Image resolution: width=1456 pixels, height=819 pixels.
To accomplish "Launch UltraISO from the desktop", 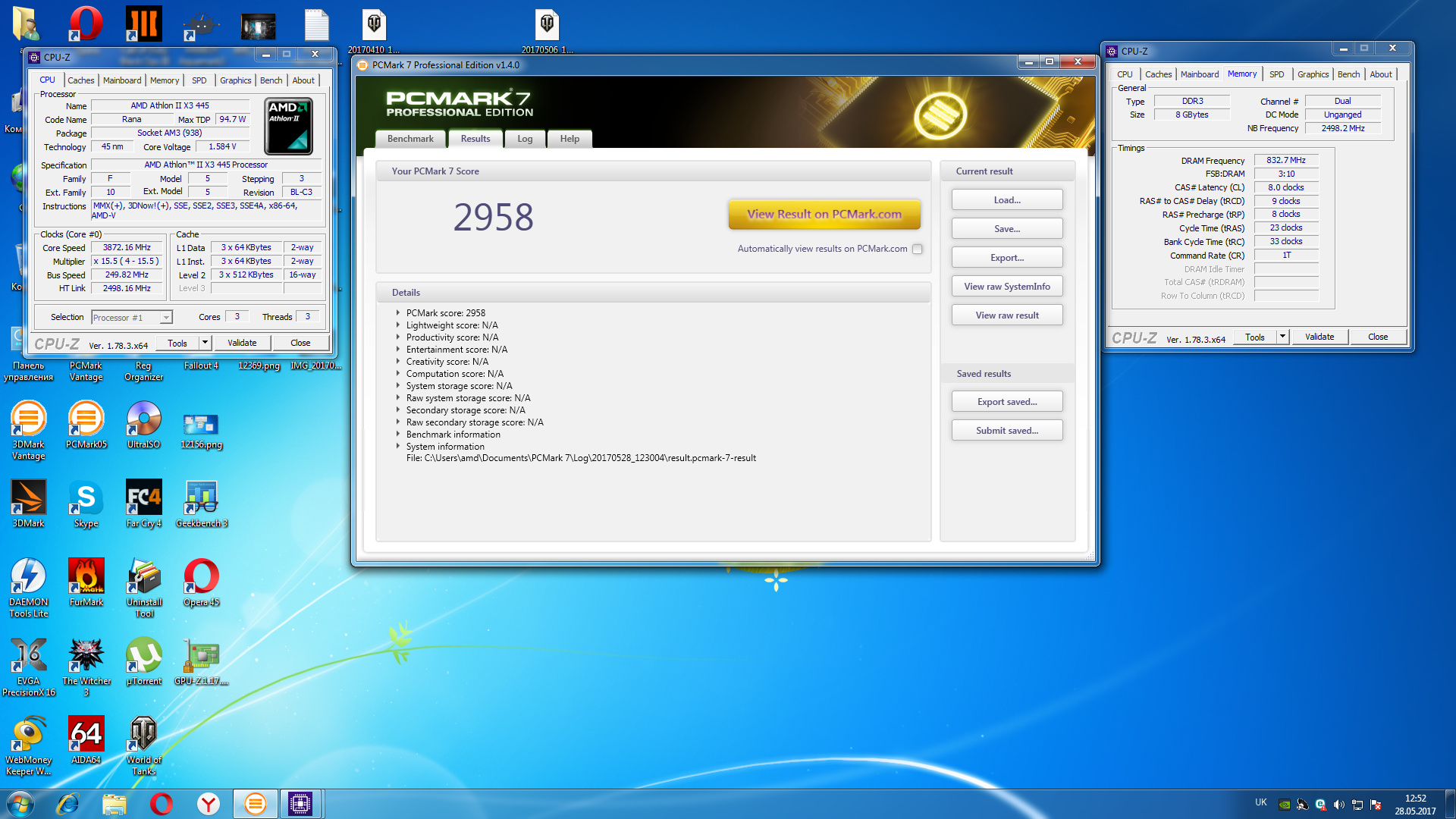I will pos(144,425).
